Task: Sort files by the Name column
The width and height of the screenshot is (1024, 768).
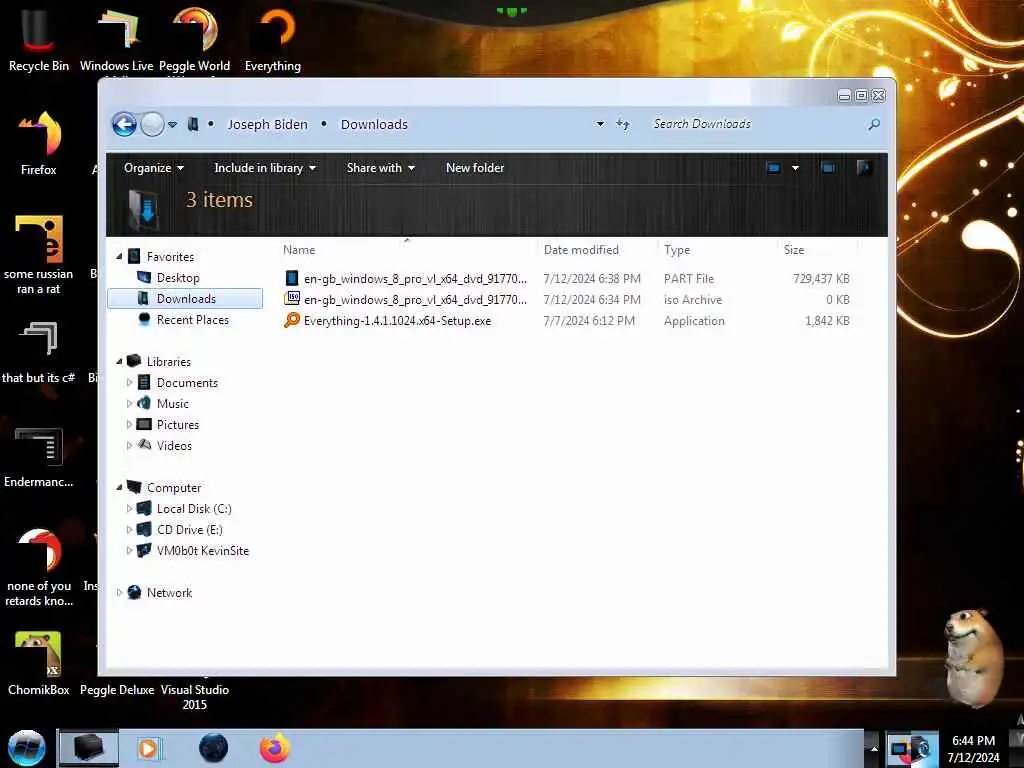Action: (x=299, y=249)
